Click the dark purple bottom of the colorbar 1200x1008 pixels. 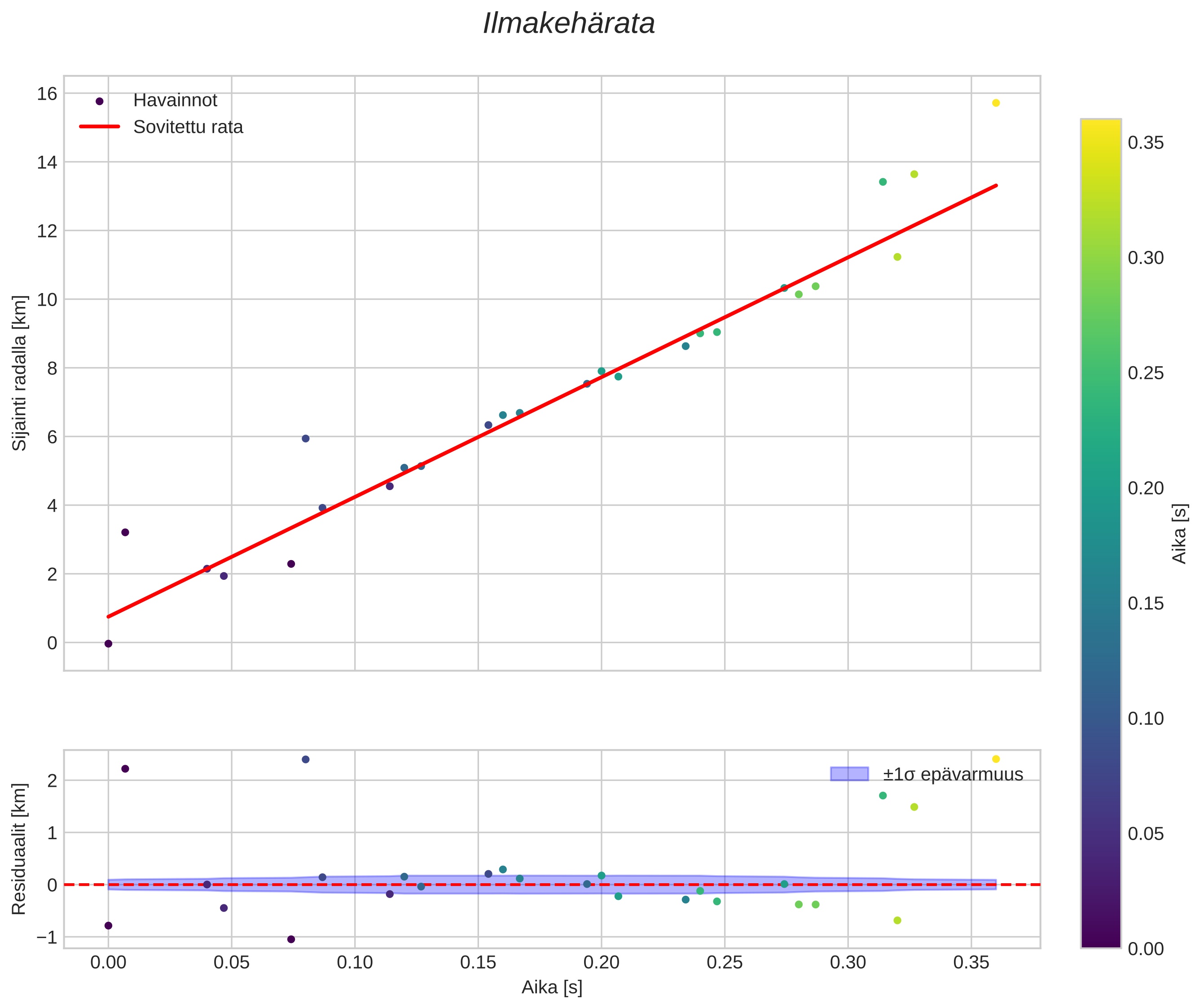(1100, 941)
